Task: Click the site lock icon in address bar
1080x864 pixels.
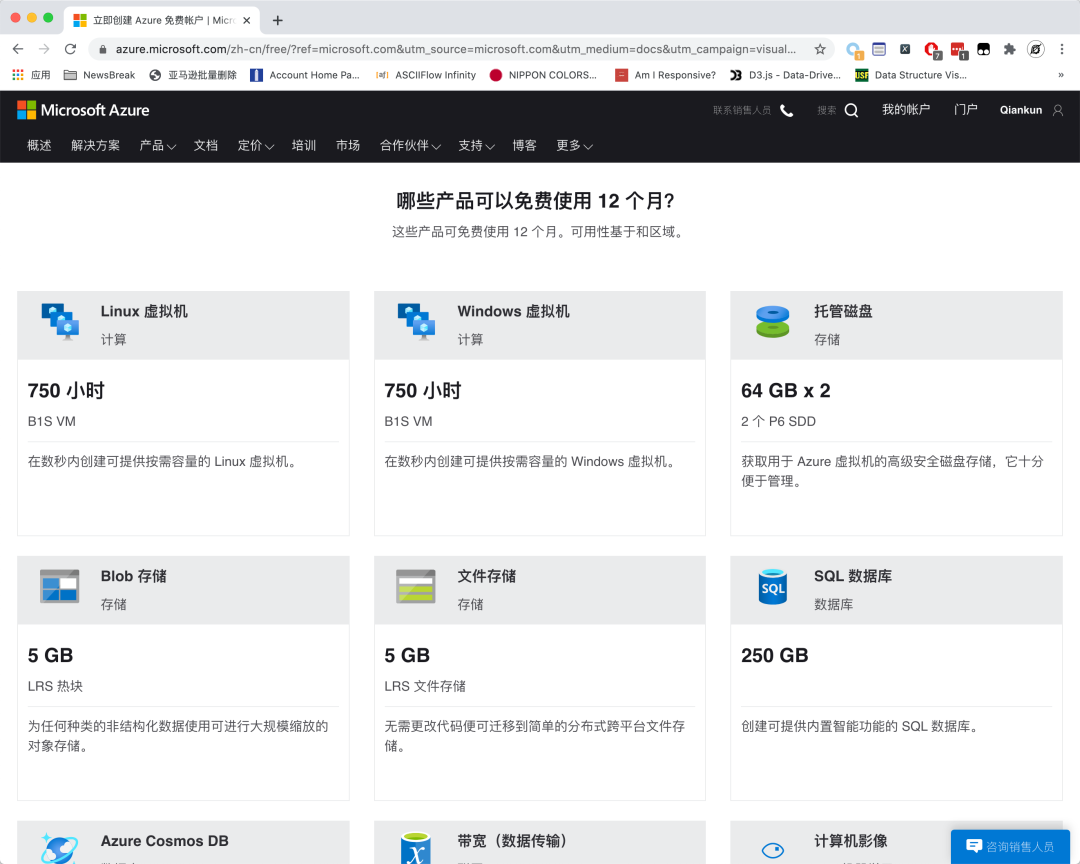Action: (x=103, y=50)
